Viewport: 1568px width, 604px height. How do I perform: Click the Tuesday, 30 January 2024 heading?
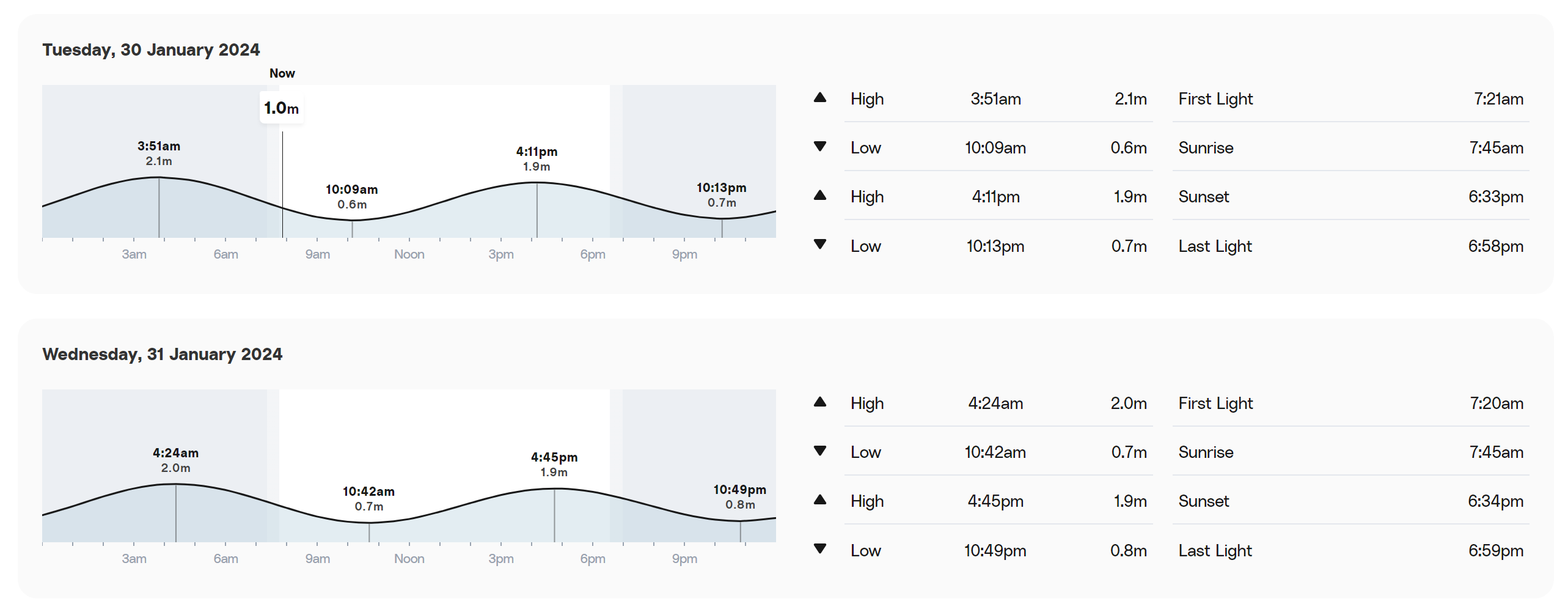click(151, 50)
